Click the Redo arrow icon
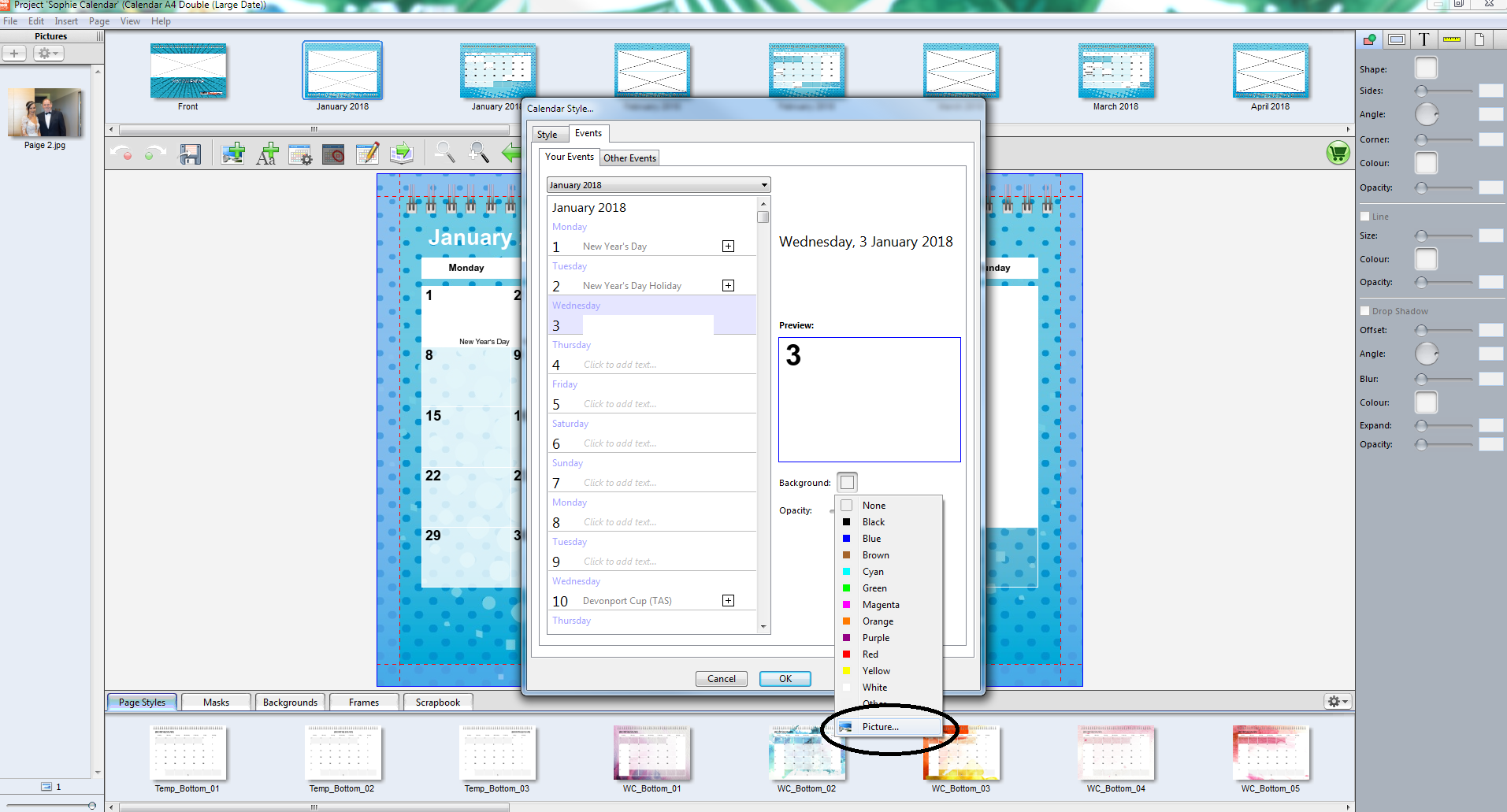 point(154,153)
